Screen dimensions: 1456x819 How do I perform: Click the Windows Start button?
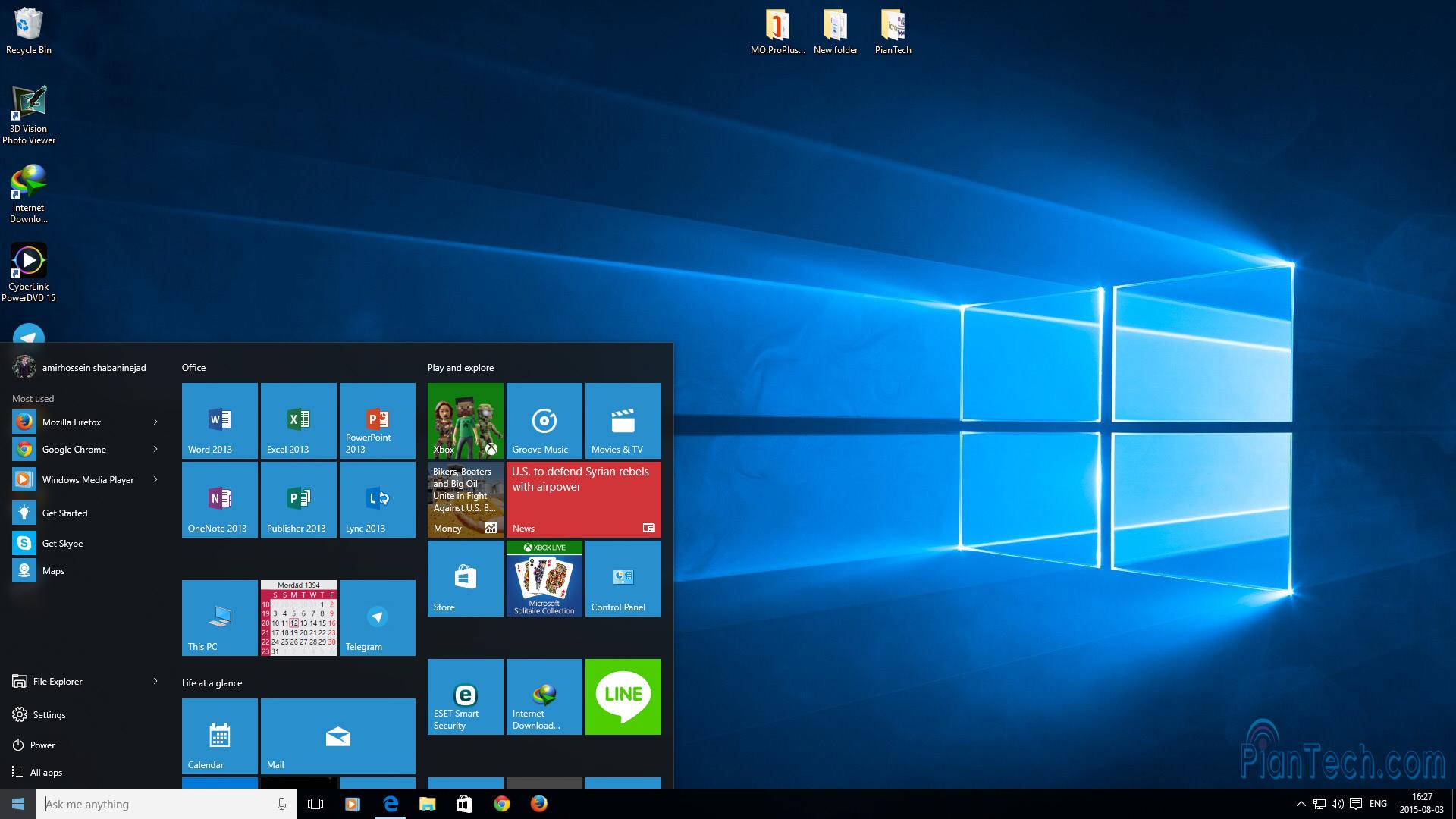pos(18,804)
